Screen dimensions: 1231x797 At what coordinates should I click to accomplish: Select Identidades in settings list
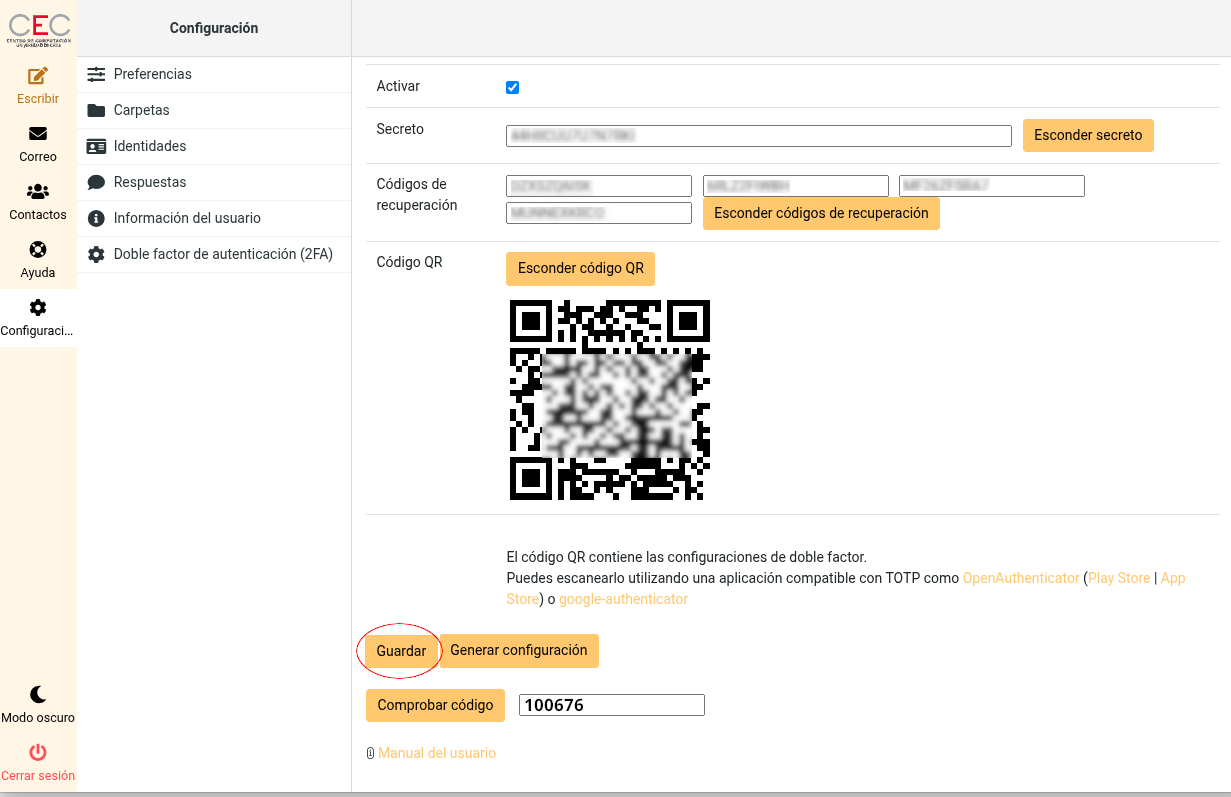pyautogui.click(x=150, y=146)
